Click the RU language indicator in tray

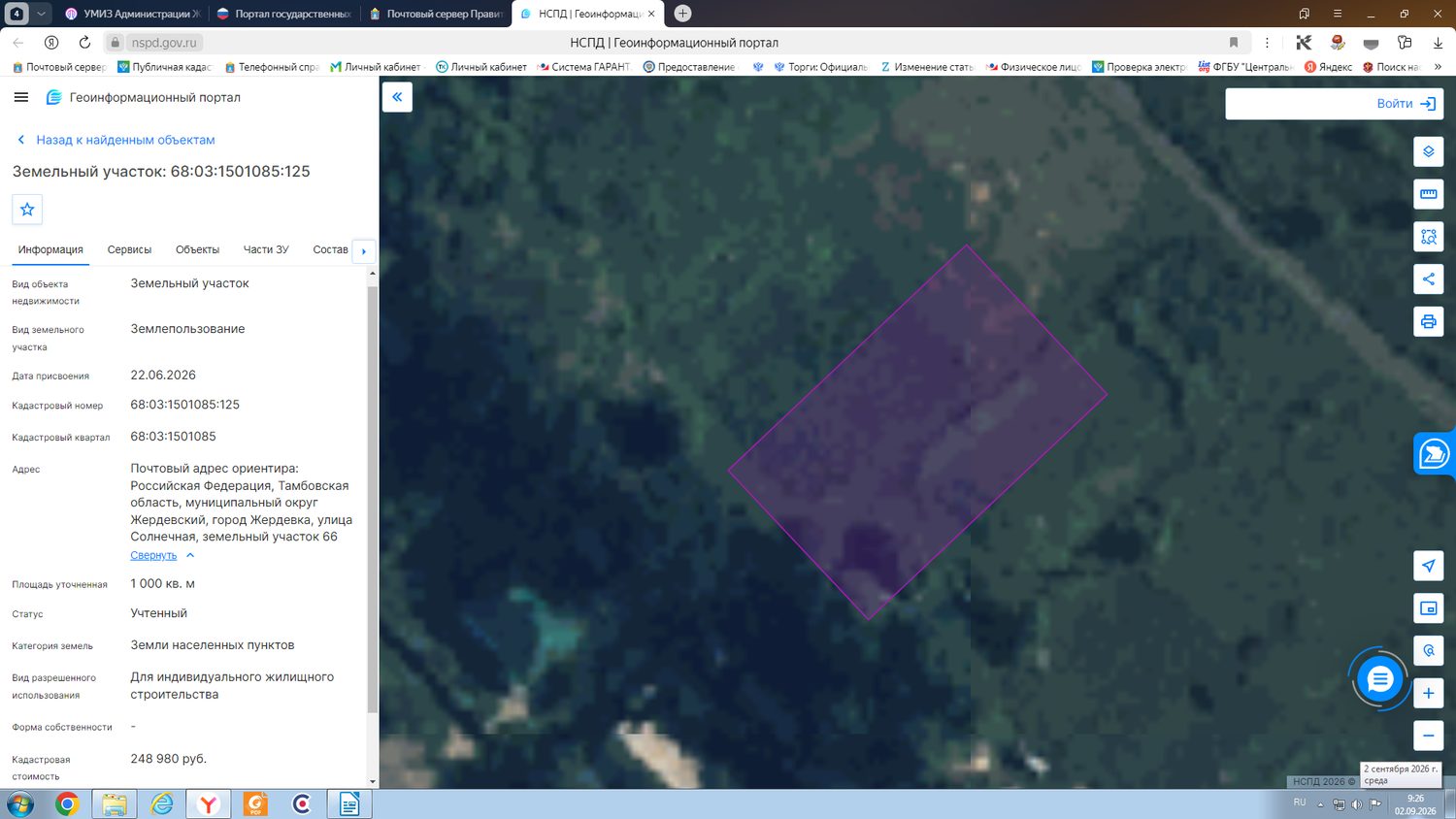[1300, 803]
